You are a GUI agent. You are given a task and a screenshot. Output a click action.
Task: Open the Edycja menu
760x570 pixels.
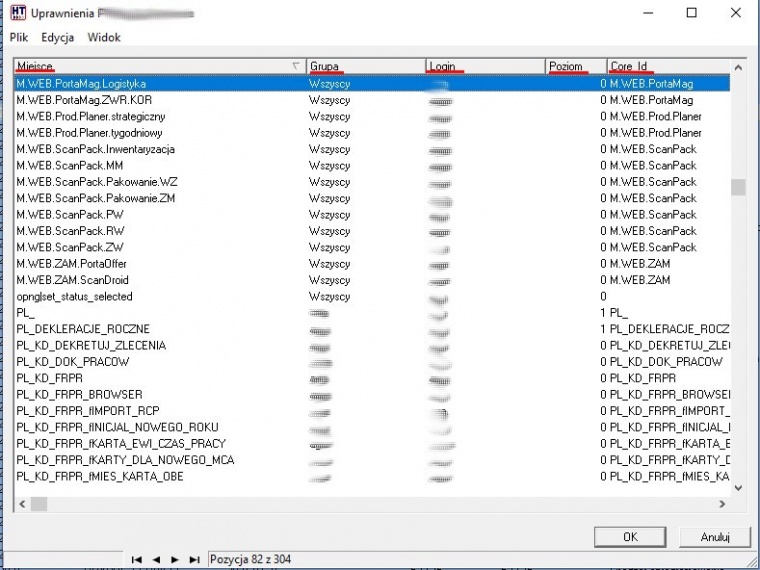tap(58, 37)
